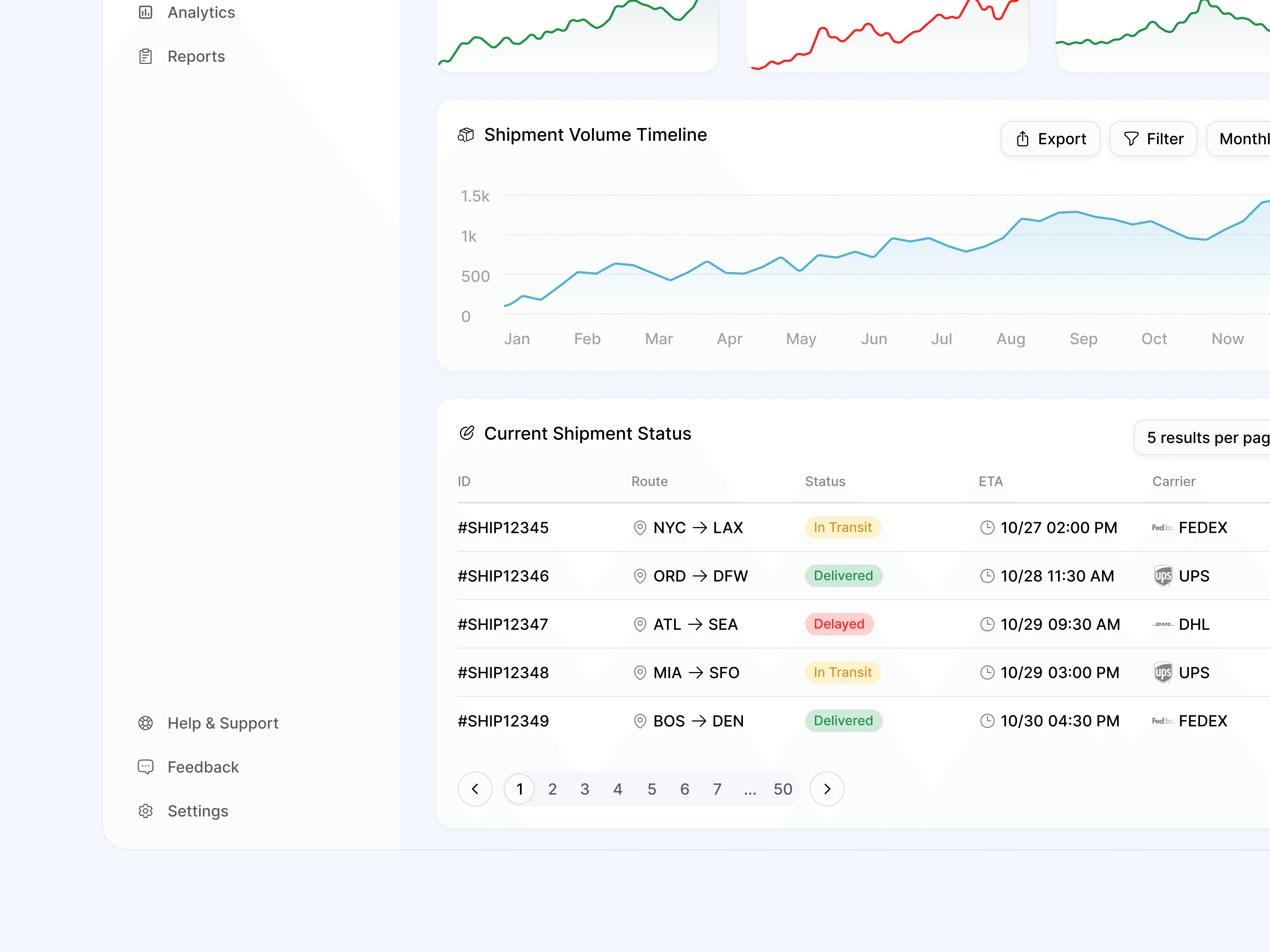Click the Analytics chart icon in the sidebar
The image size is (1270, 952).
[x=146, y=12]
